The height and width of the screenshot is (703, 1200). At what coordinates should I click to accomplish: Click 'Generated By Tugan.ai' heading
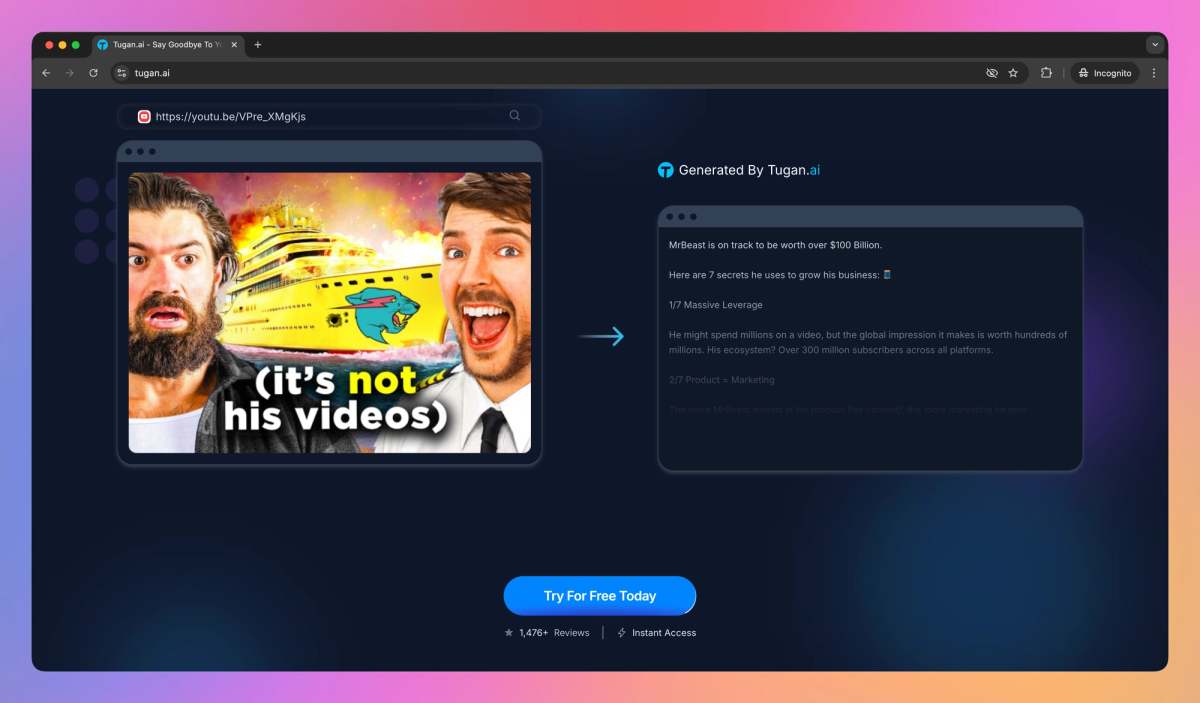[x=749, y=170]
